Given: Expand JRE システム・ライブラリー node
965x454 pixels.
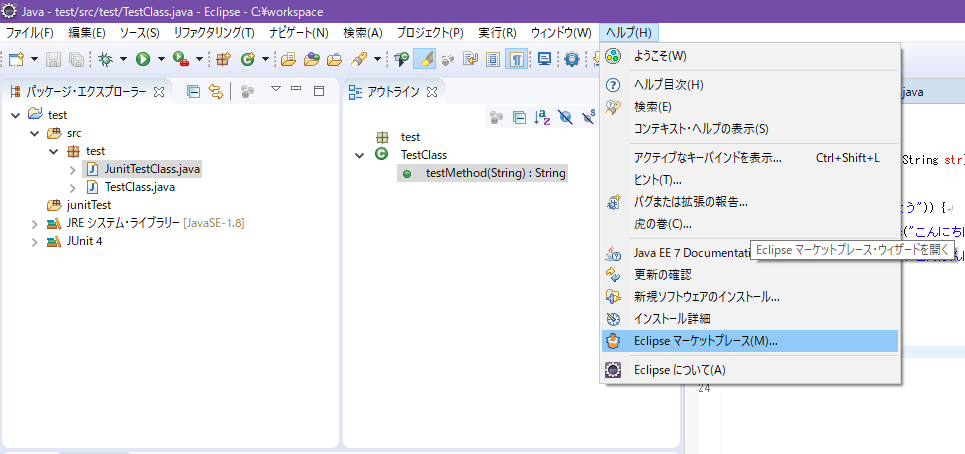Looking at the screenshot, I should click(x=35, y=223).
